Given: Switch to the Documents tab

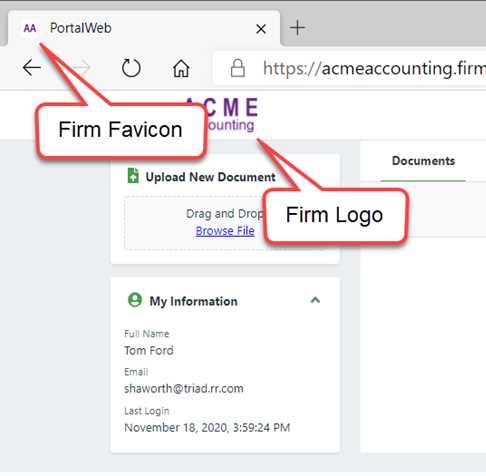Looking at the screenshot, I should coord(423,161).
